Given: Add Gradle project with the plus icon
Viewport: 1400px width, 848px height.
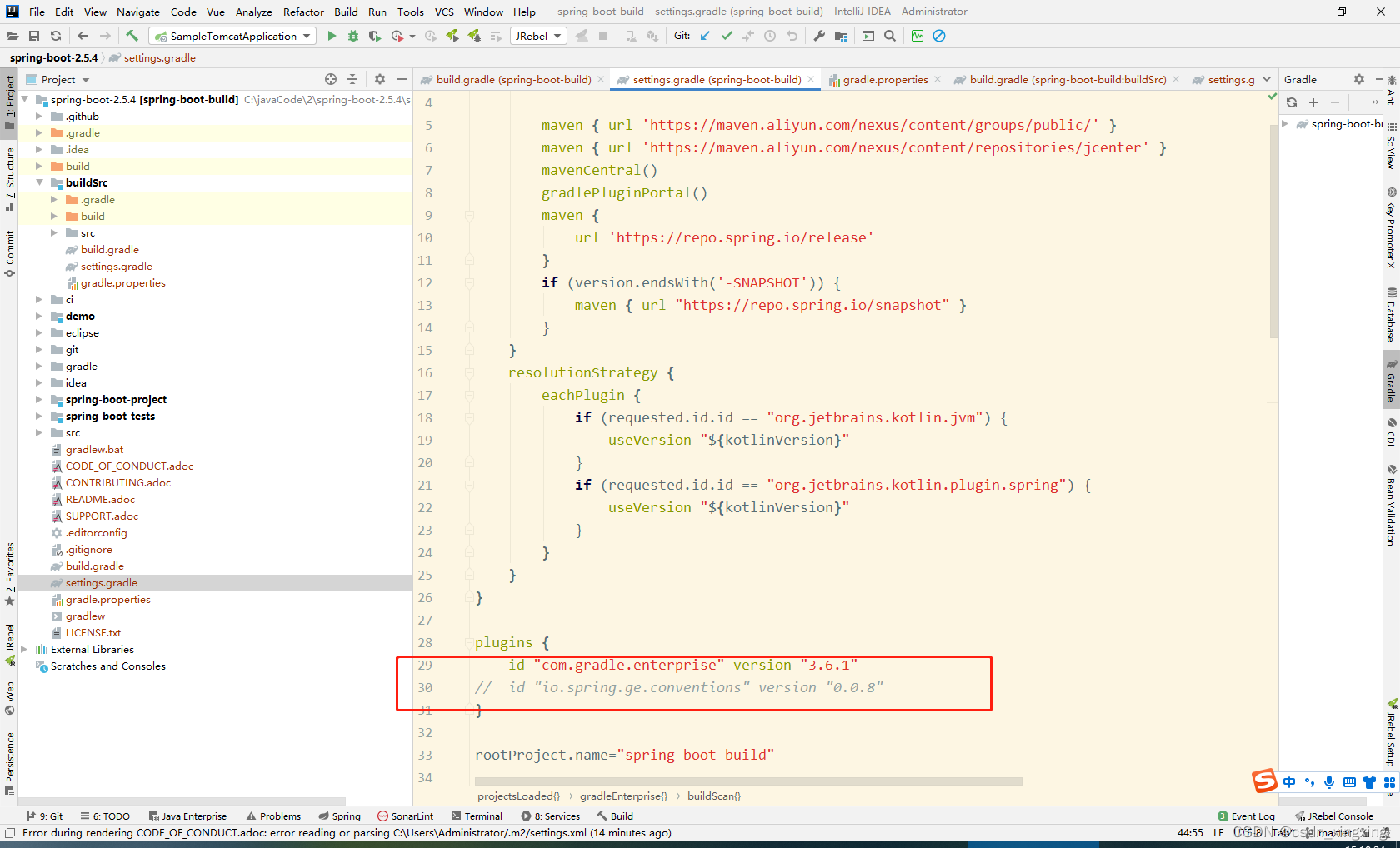Looking at the screenshot, I should [x=1313, y=102].
